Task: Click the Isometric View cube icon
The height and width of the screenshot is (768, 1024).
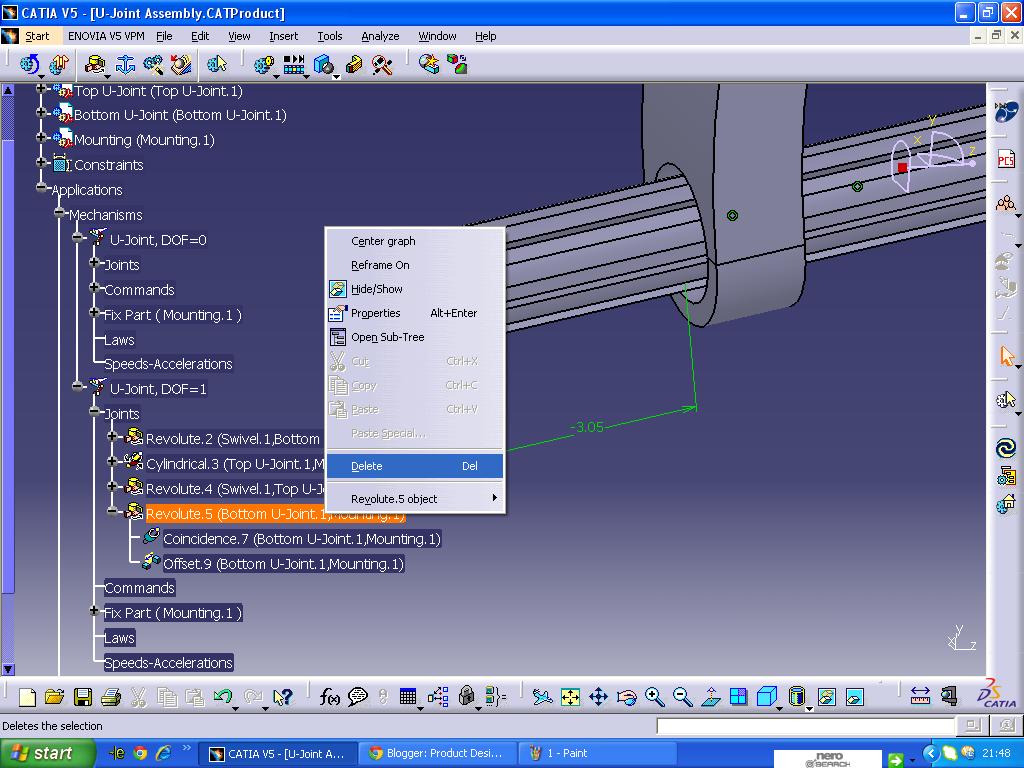Action: pos(767,697)
